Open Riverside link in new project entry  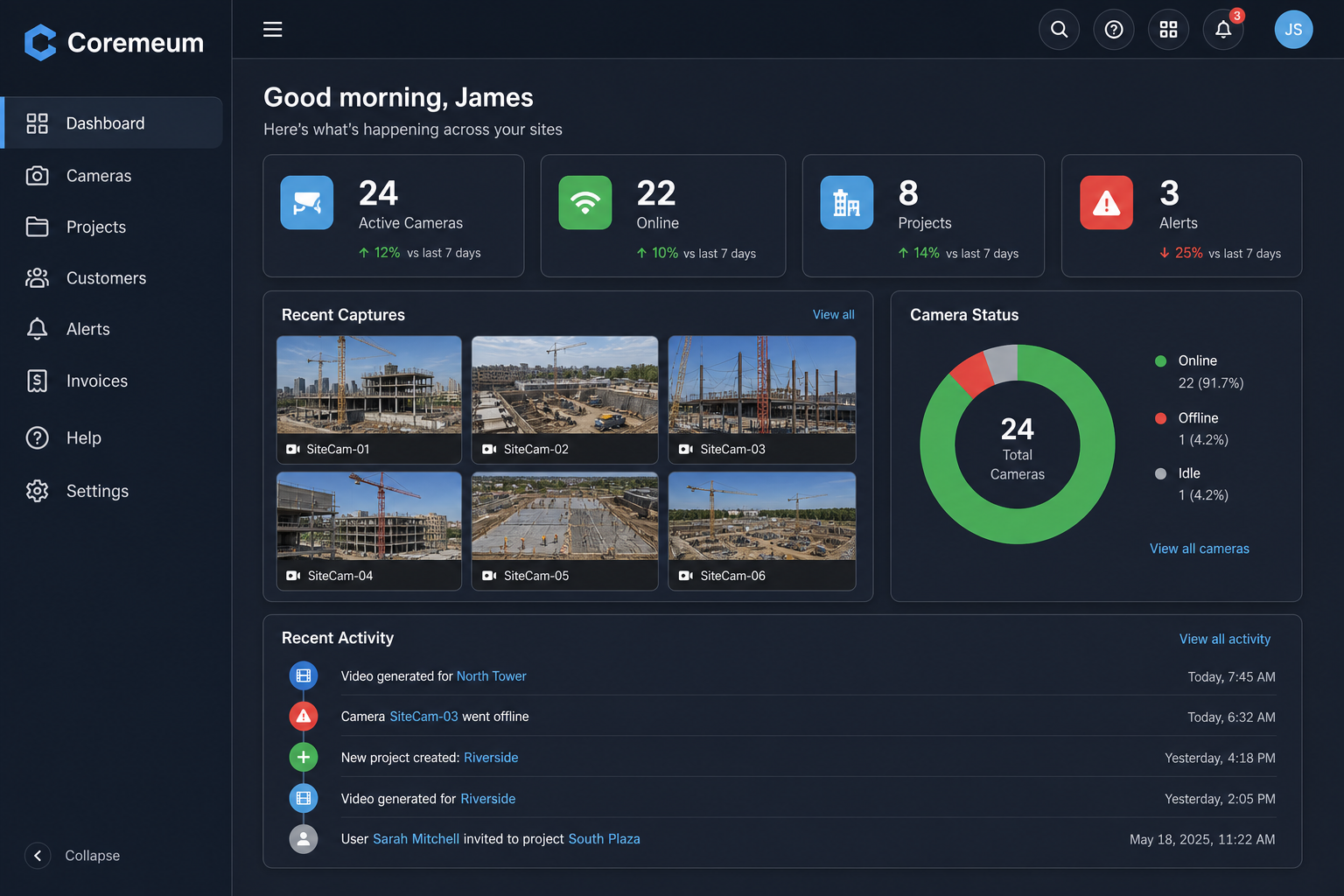pos(491,758)
